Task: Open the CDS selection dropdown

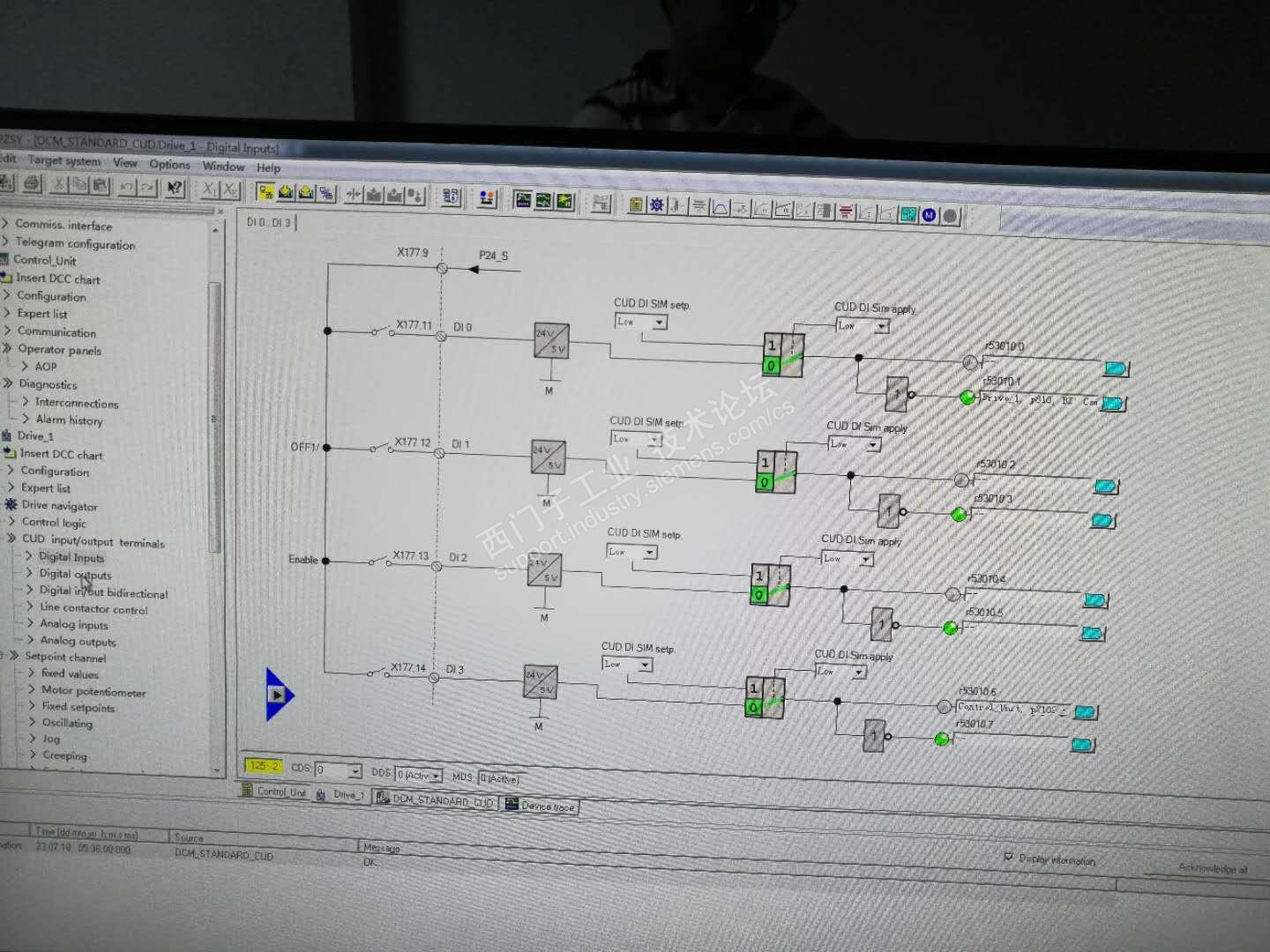Action: (338, 770)
